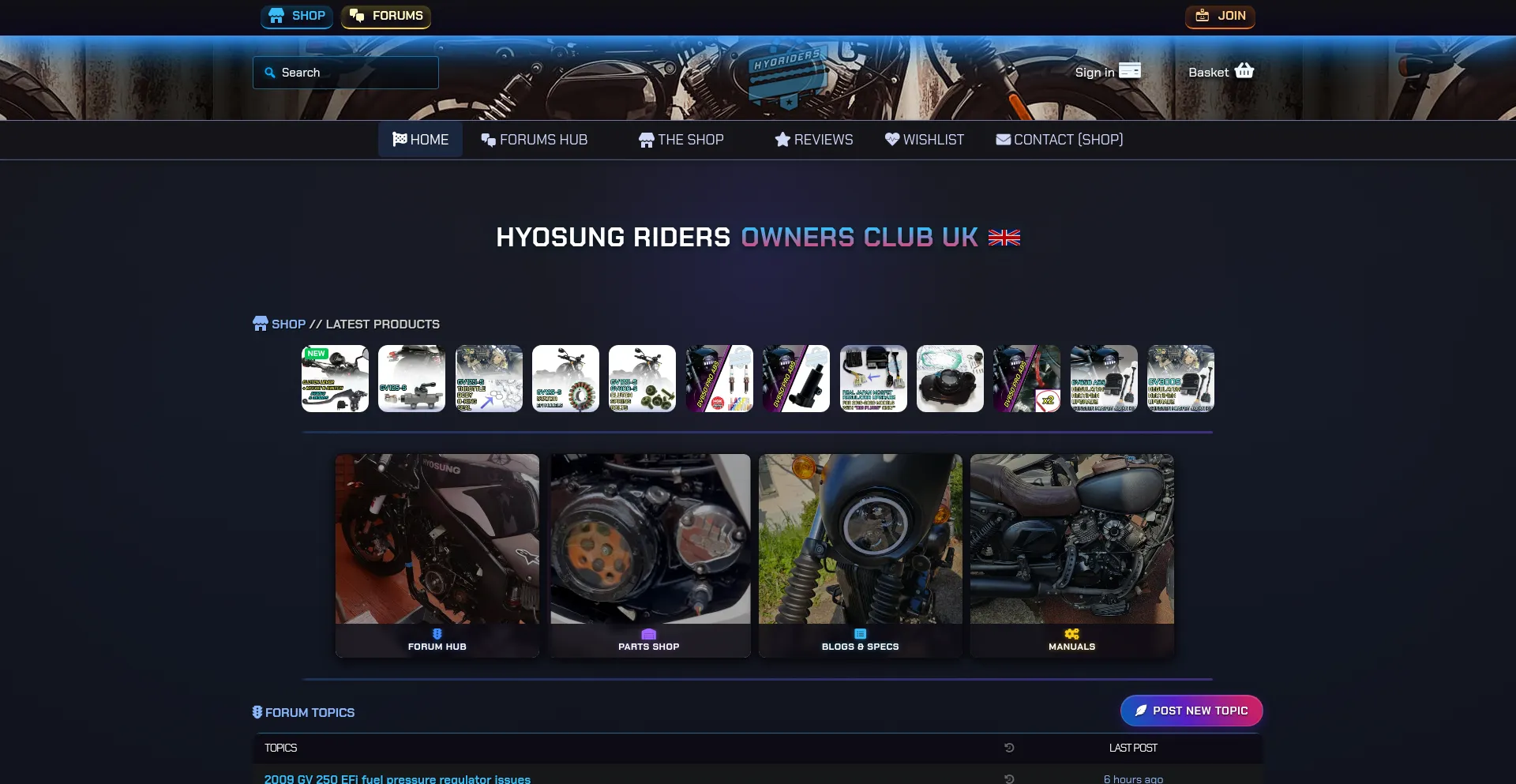Go to the REVIEWS menu item
Viewport: 1516px width, 784px height.
[814, 140]
